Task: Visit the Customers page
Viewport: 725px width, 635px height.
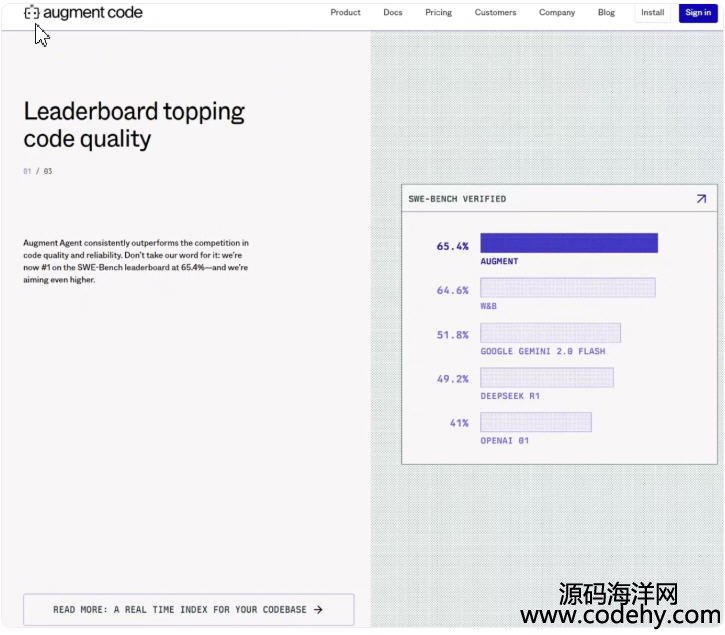Action: 495,12
